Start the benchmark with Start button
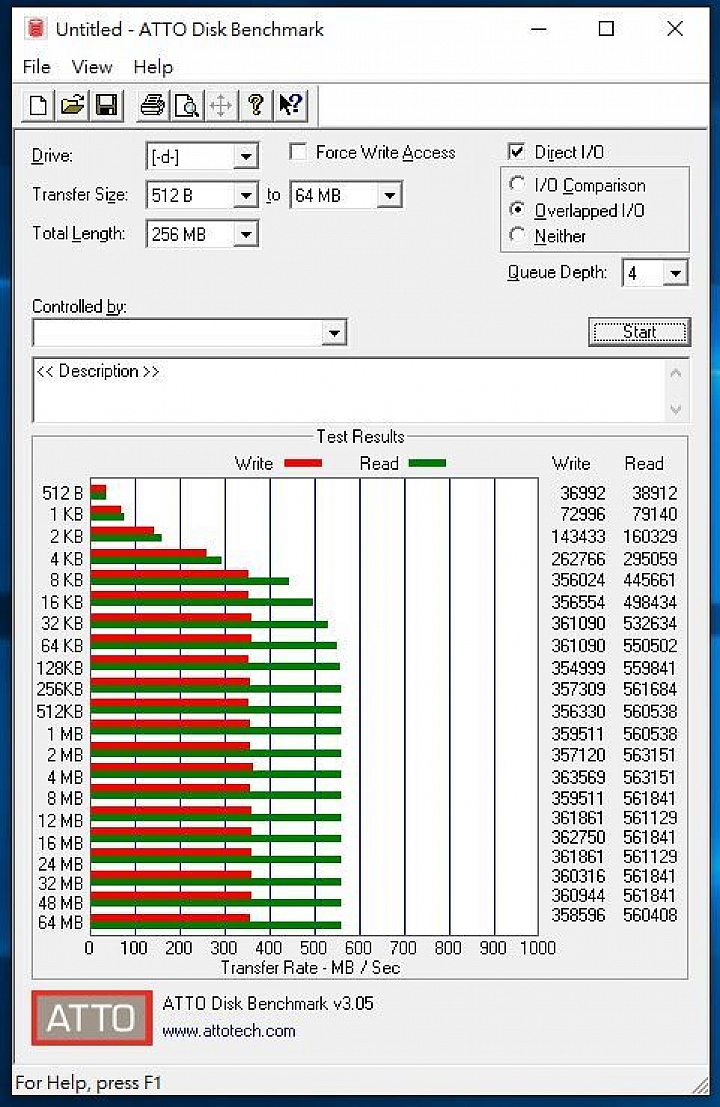Screen dimensions: 720x1107 pos(640,332)
